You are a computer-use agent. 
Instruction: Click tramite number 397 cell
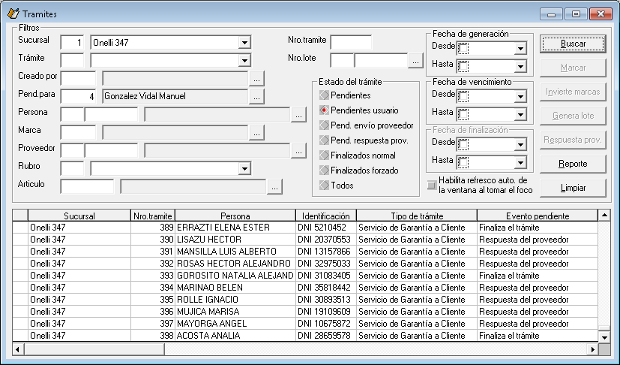tap(153, 323)
